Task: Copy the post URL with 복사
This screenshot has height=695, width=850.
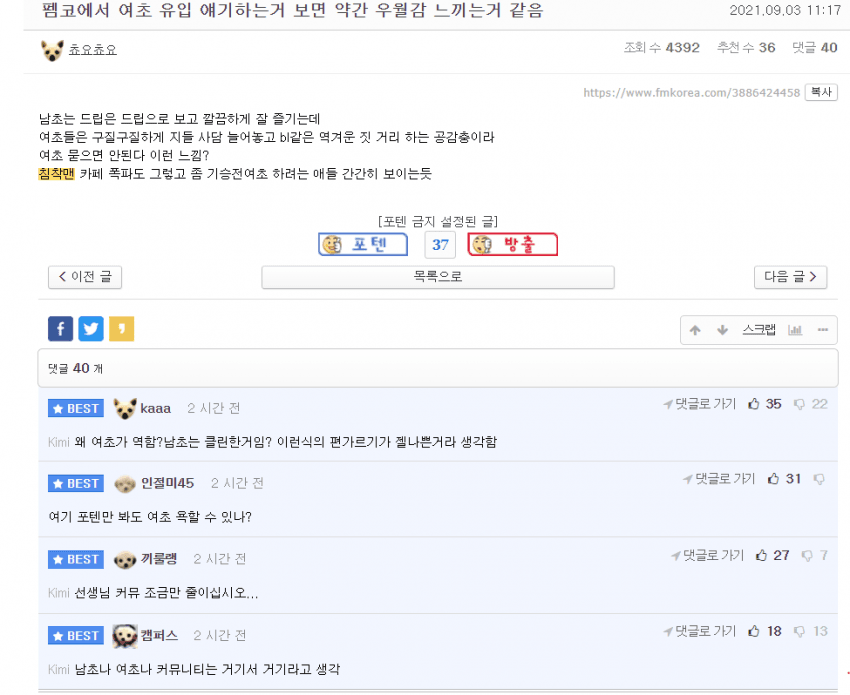Action: (x=821, y=92)
